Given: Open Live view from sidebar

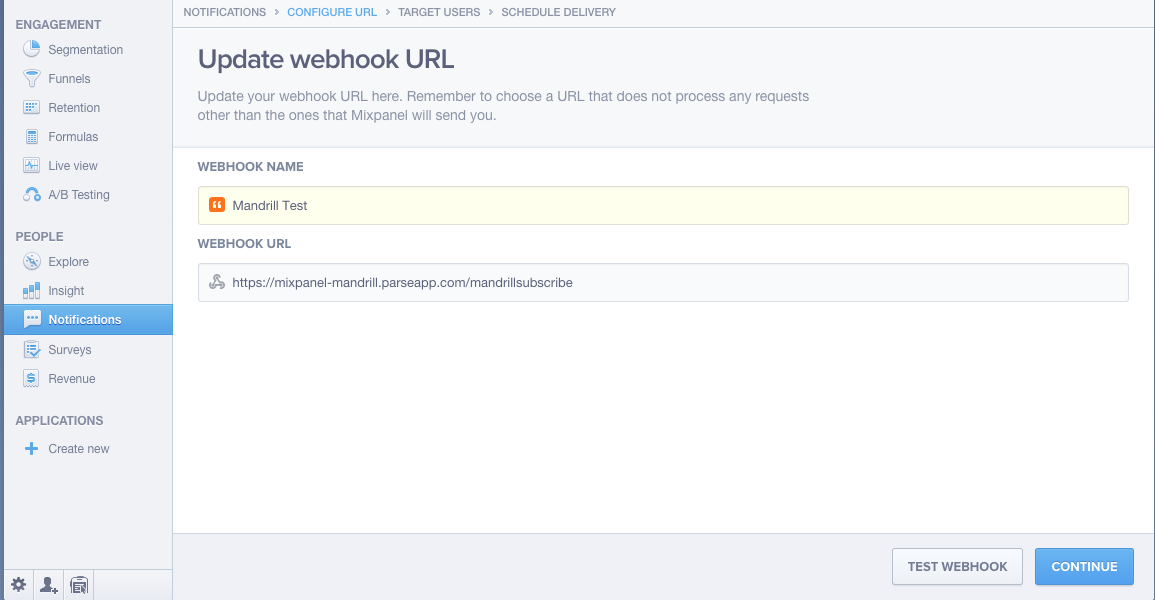Looking at the screenshot, I should click(x=73, y=166).
